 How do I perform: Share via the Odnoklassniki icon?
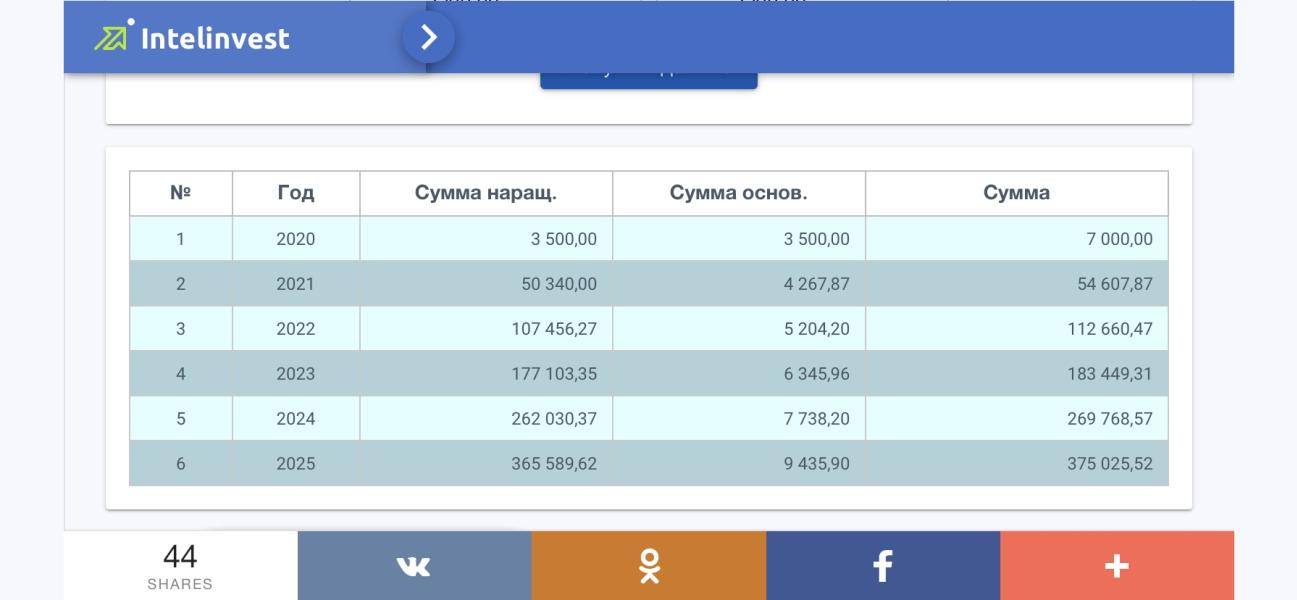point(649,566)
